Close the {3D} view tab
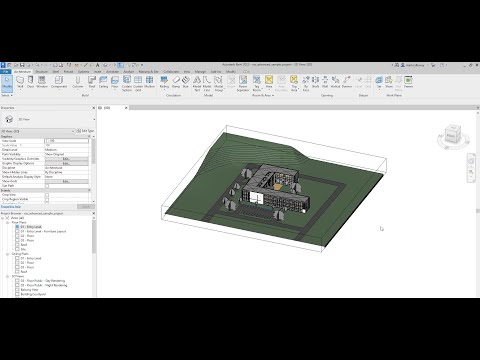The height and width of the screenshot is (360, 480). pyautogui.click(x=126, y=108)
